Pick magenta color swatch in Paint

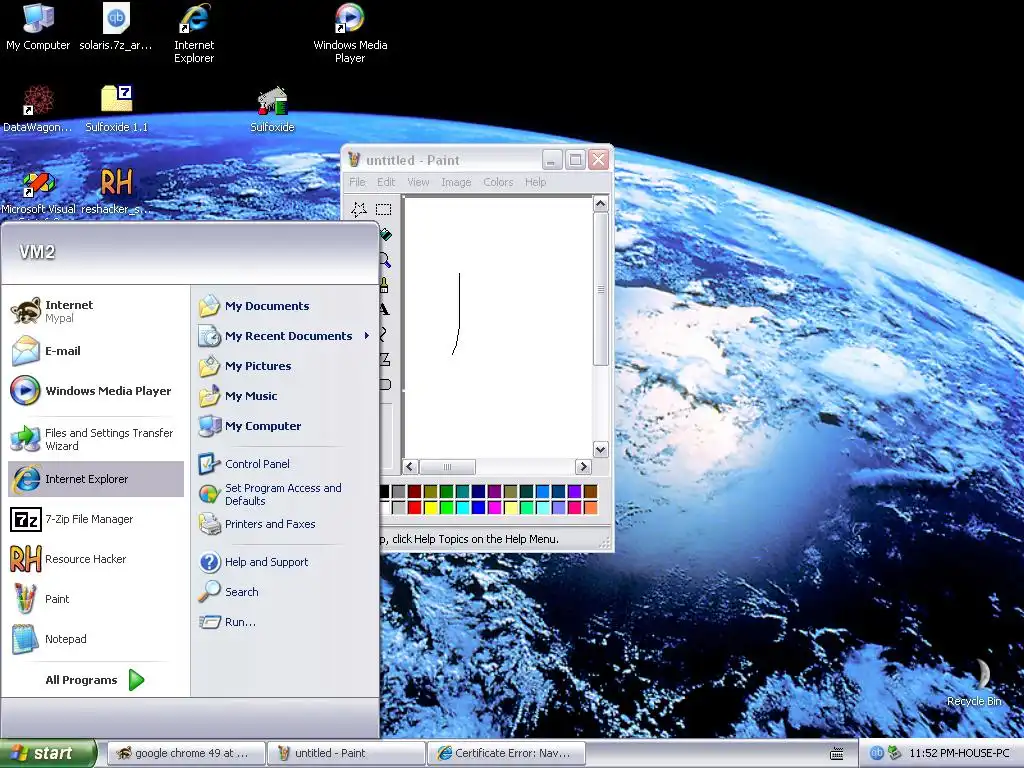(x=494, y=507)
